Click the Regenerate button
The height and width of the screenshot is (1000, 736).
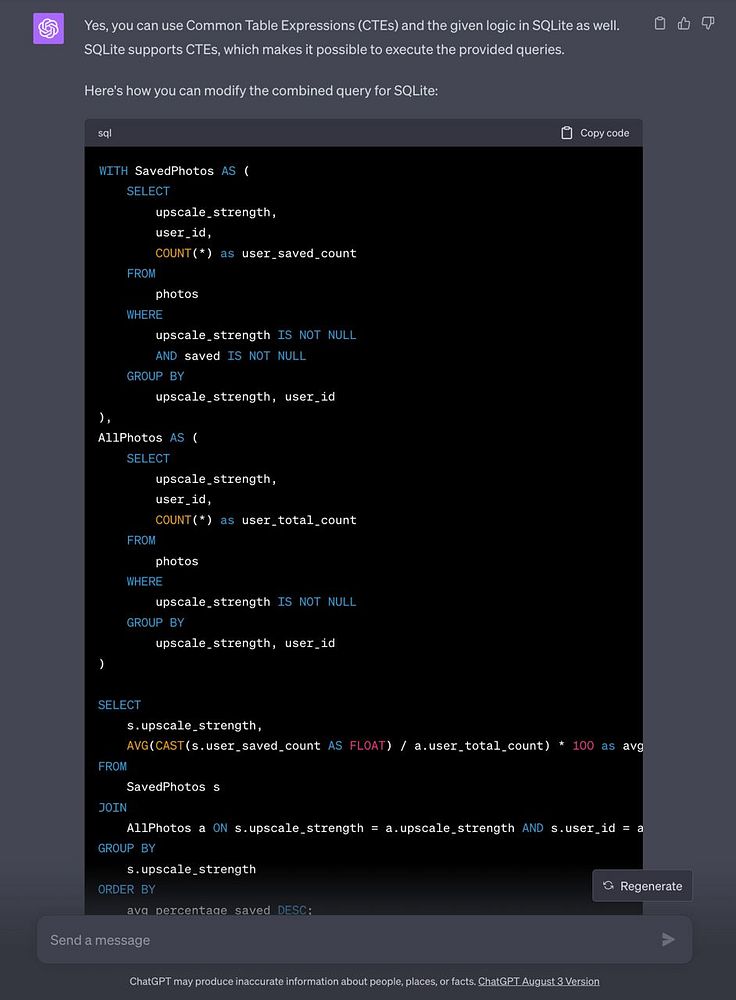pos(642,886)
